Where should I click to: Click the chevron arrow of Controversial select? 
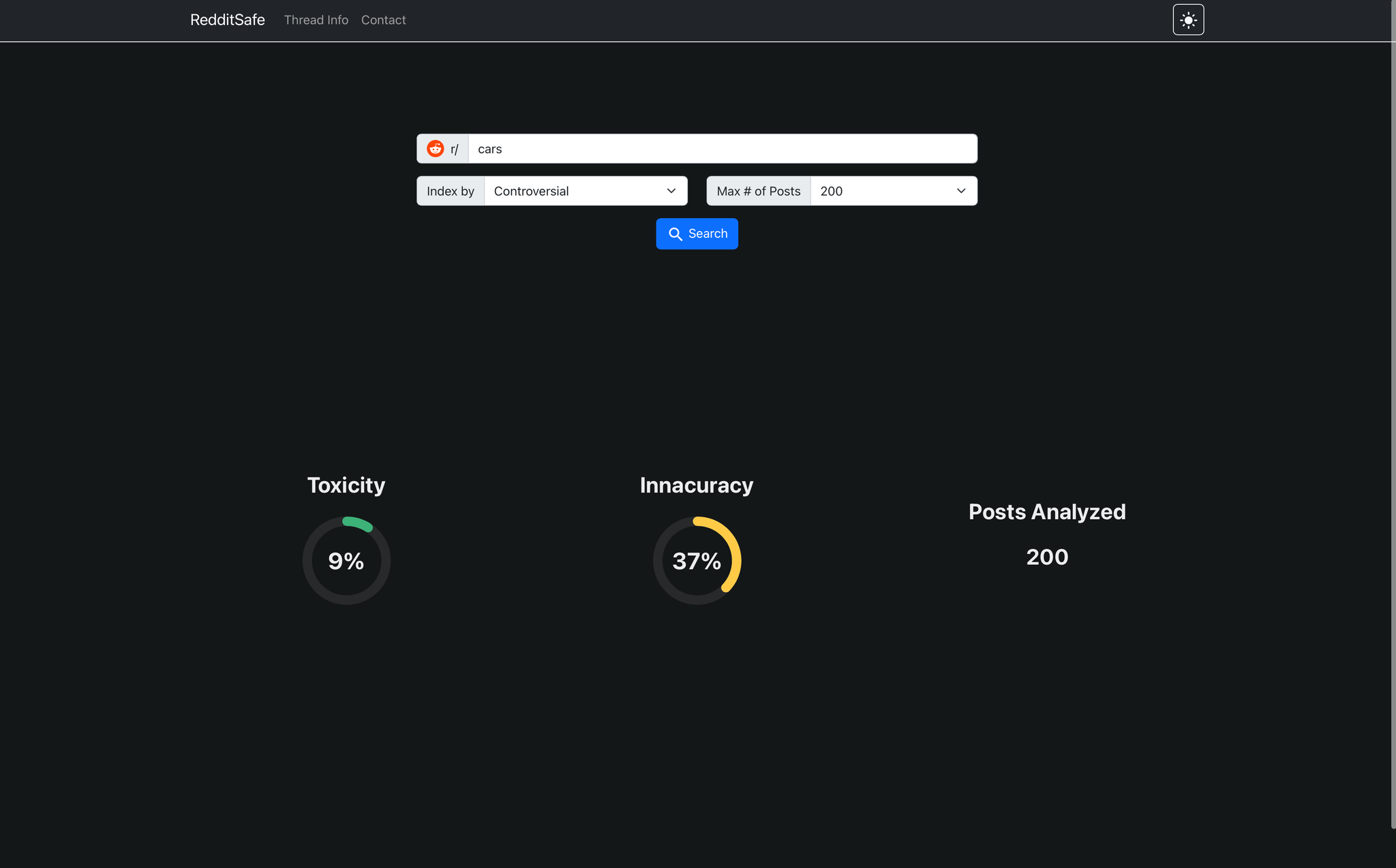[671, 191]
